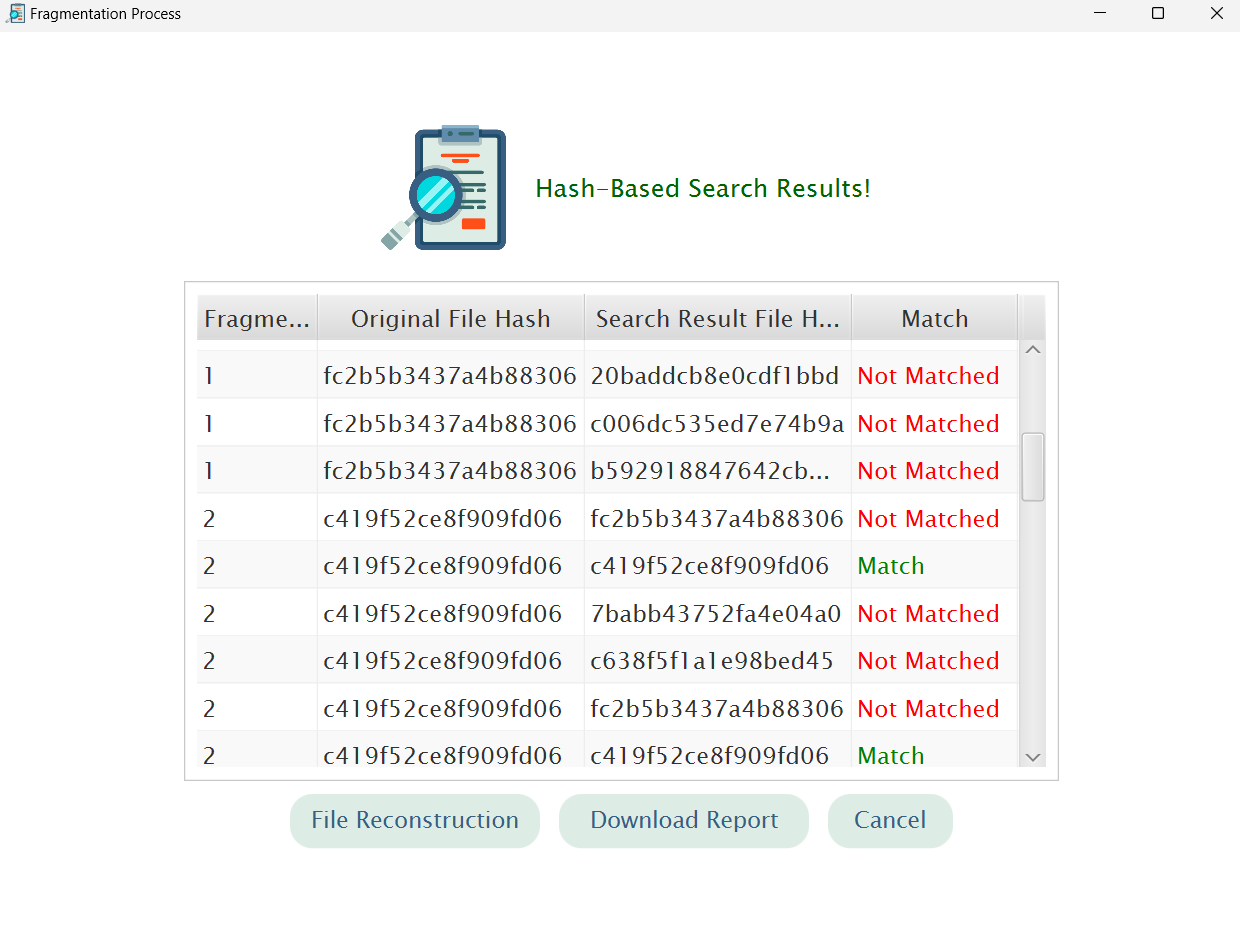Viewport: 1240px width, 927px height.
Task: Select the first Not Matched row for fragment 1
Action: [x=600, y=375]
